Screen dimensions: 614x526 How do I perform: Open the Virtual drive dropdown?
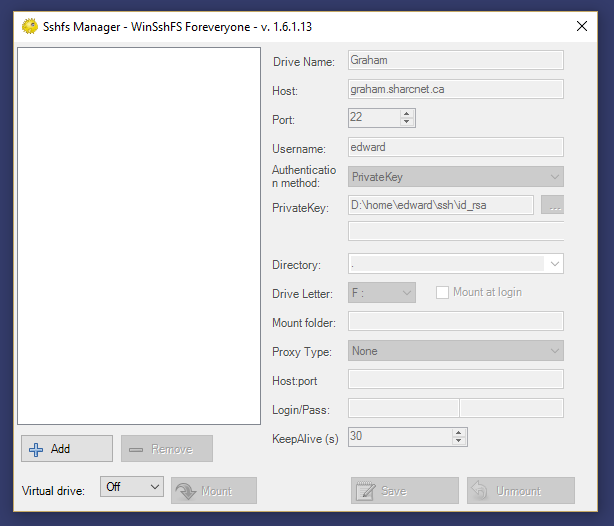[132, 486]
